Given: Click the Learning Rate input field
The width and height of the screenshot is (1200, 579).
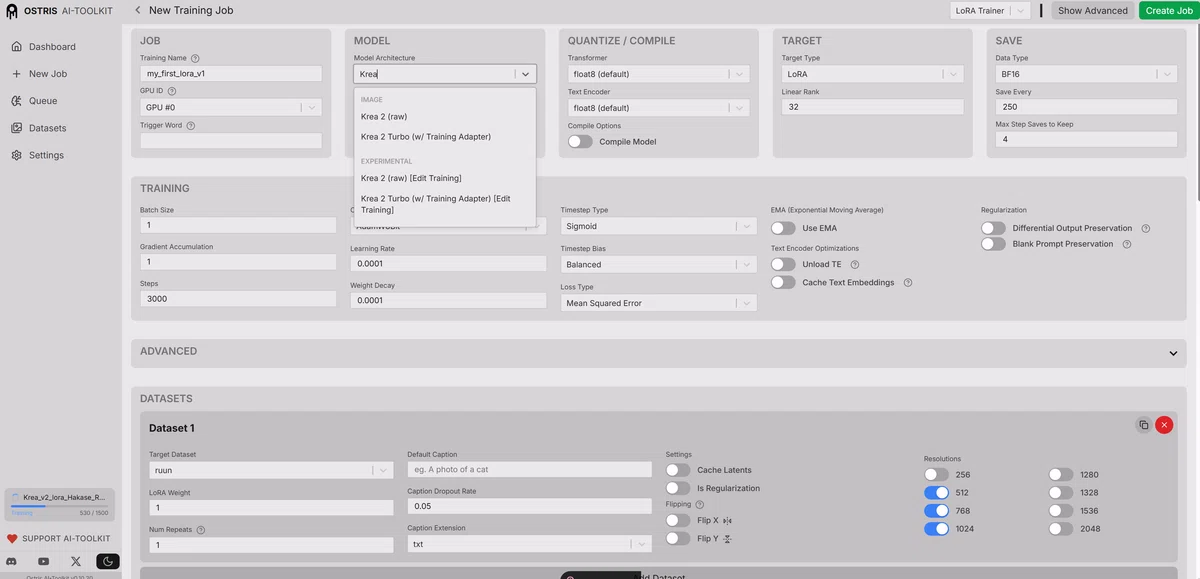Looking at the screenshot, I should pyautogui.click(x=448, y=264).
